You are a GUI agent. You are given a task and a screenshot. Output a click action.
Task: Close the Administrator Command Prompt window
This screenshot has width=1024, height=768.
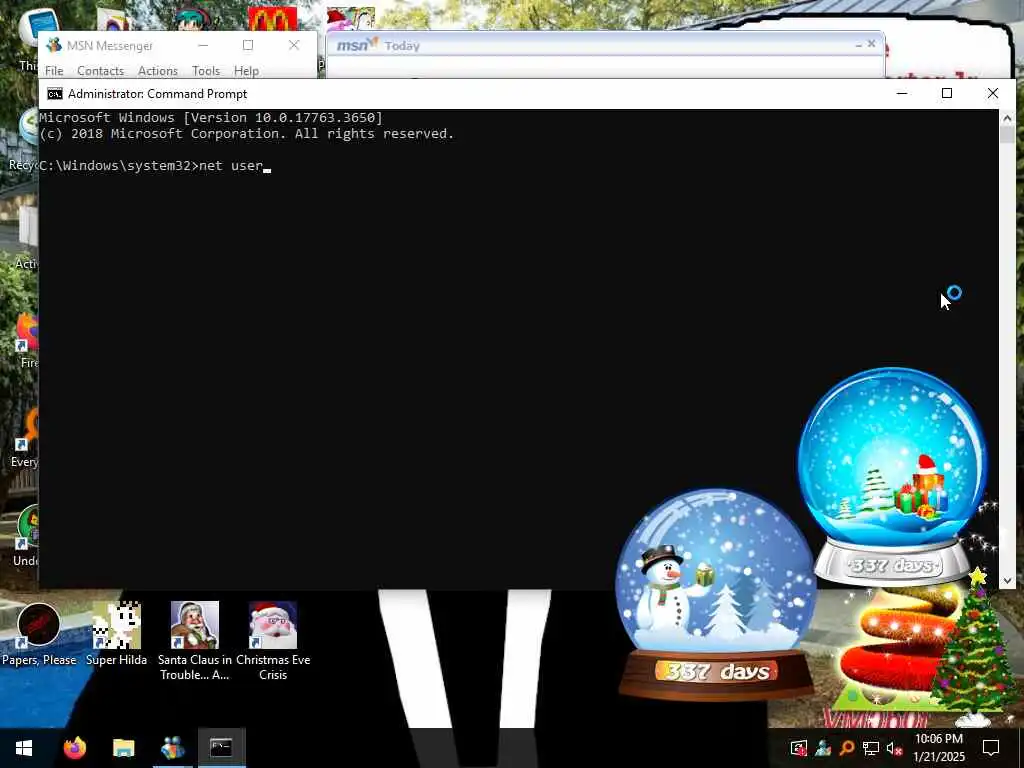tap(993, 93)
